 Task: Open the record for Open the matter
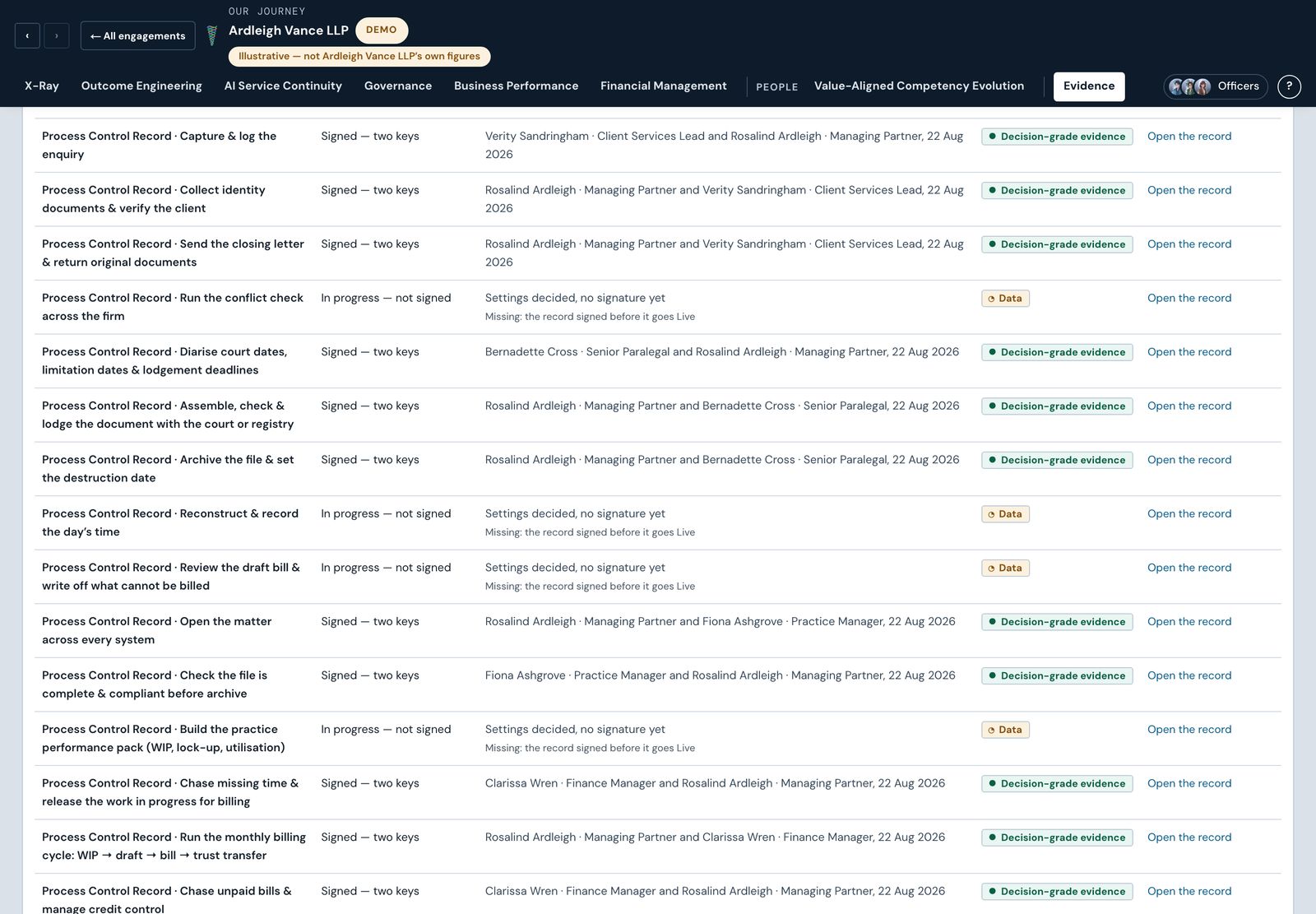pyautogui.click(x=1189, y=621)
